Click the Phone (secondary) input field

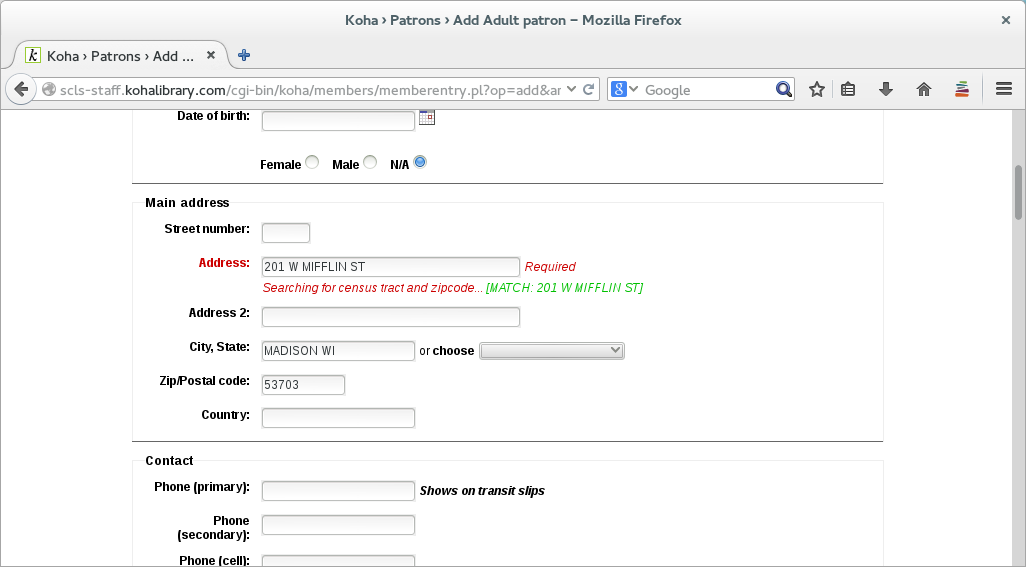coord(338,525)
